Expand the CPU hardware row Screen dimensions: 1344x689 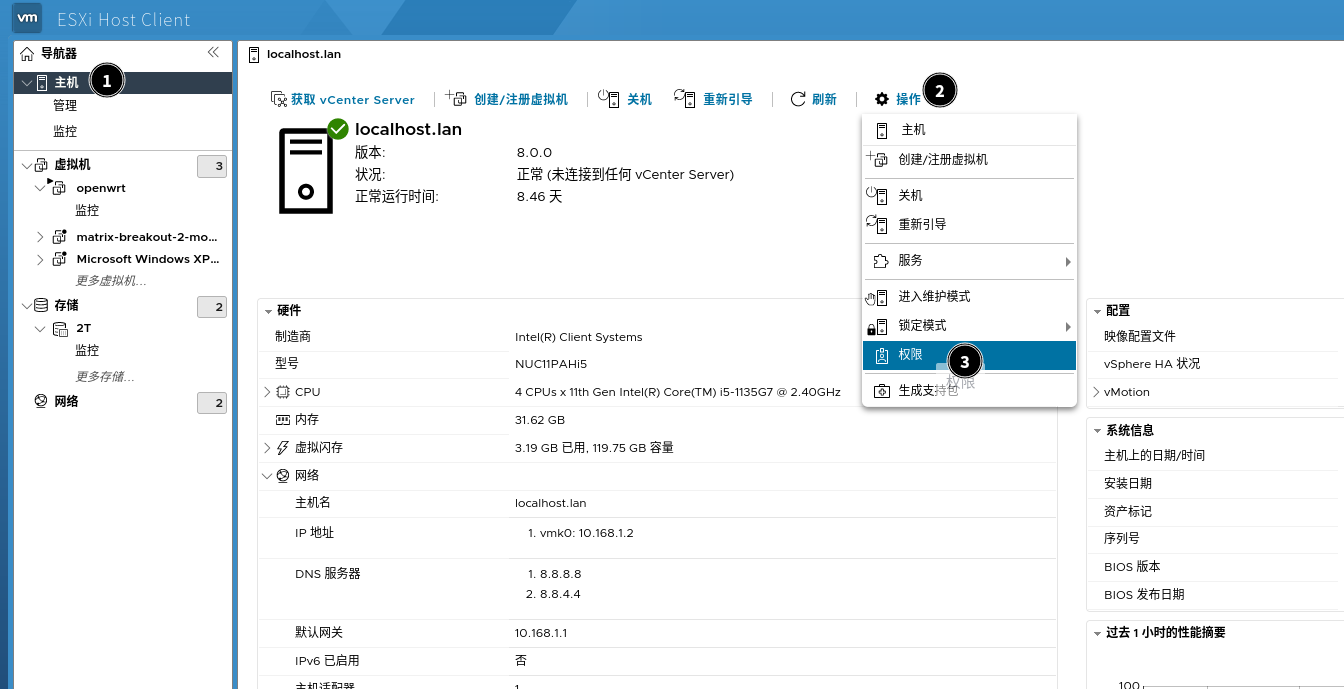[267, 392]
